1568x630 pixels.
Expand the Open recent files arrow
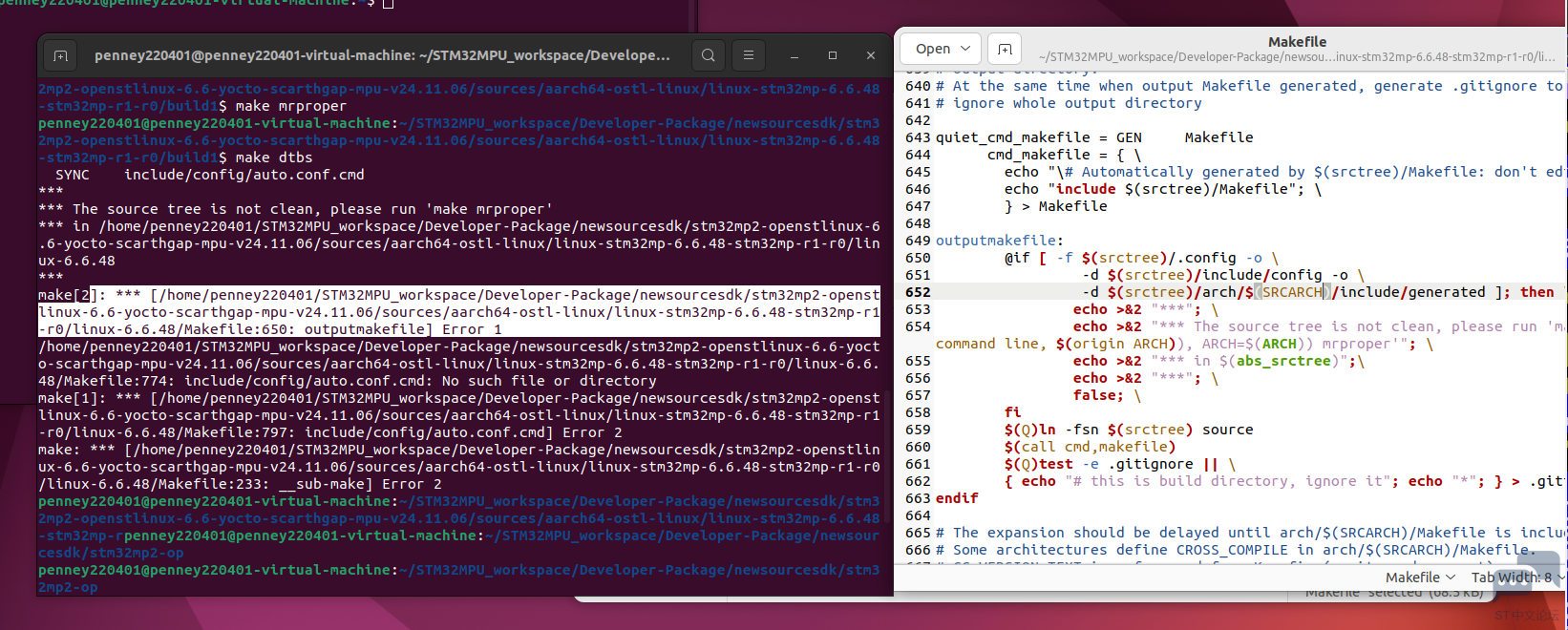(966, 49)
